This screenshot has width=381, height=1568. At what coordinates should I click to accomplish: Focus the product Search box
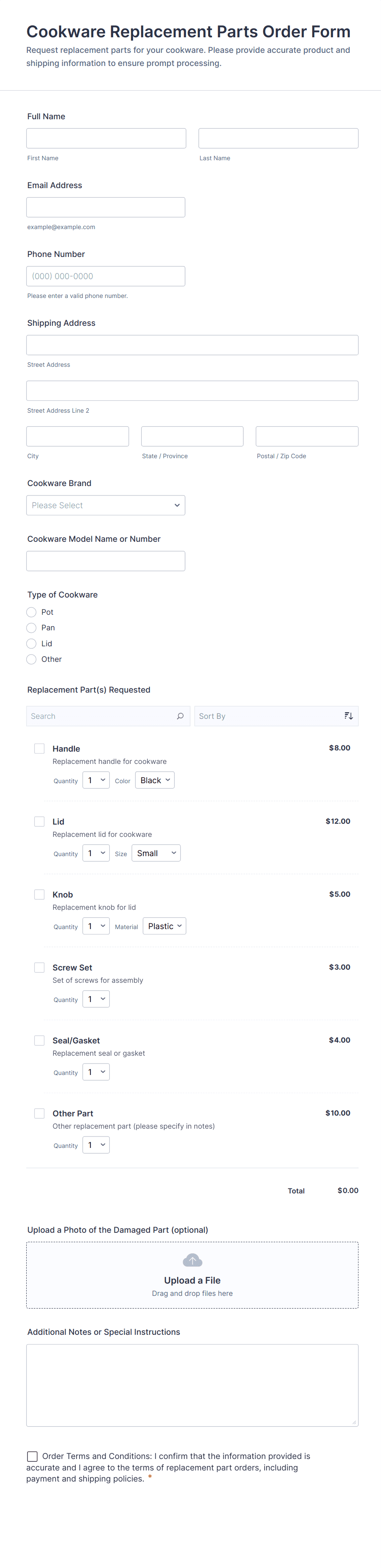tap(100, 716)
